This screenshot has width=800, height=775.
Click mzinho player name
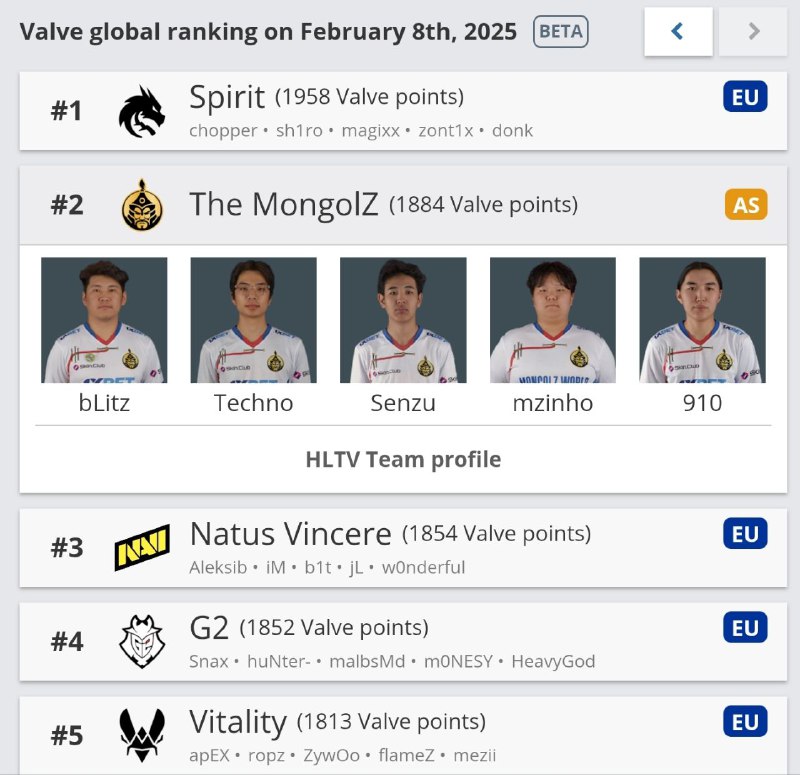552,403
